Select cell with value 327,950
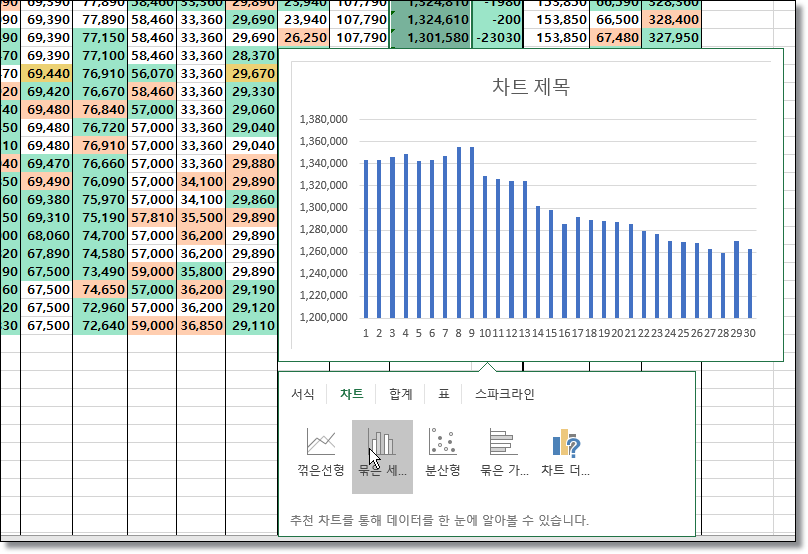808x554 pixels. [x=671, y=38]
